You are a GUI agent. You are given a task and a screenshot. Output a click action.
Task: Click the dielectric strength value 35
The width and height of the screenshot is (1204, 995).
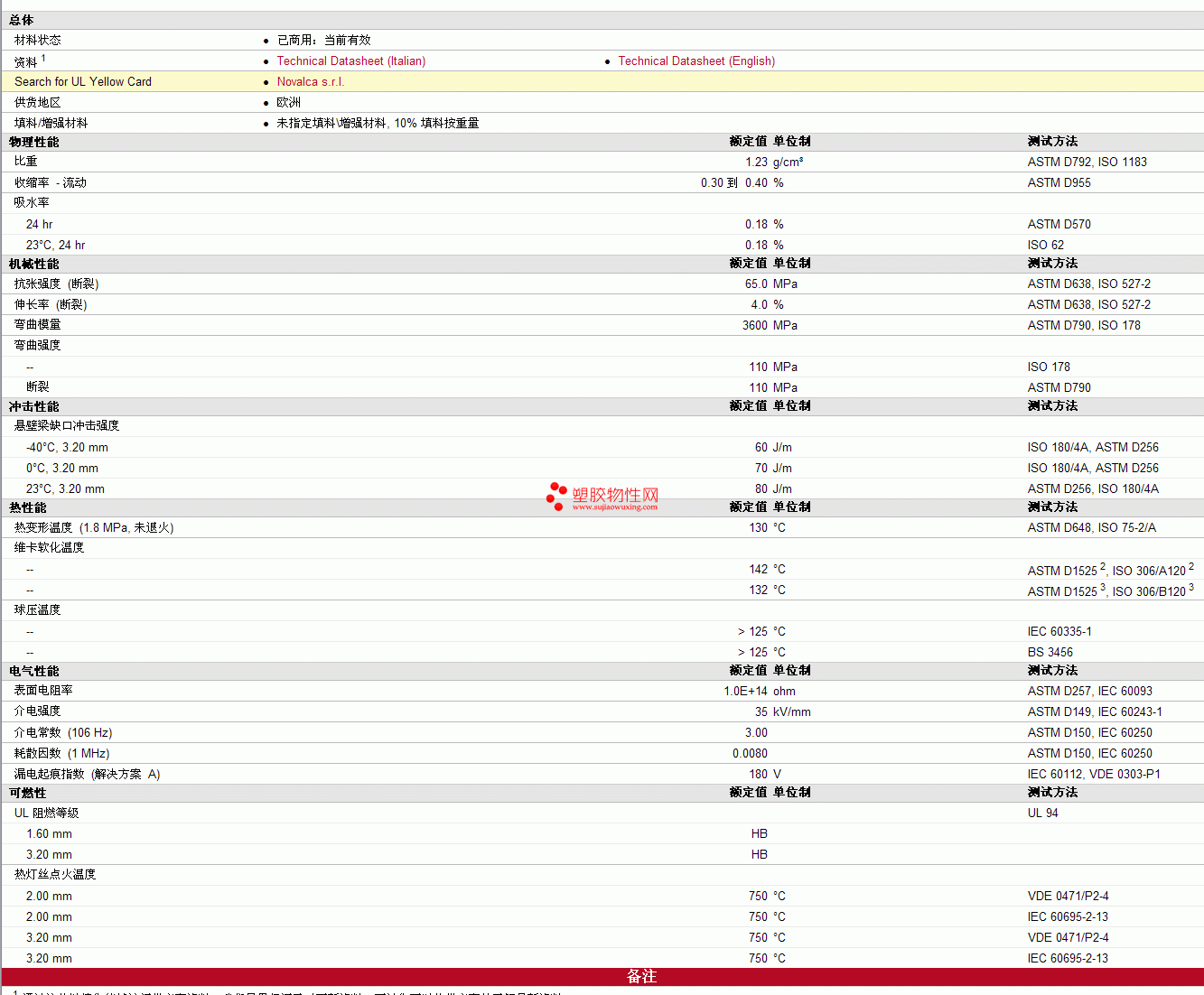[x=761, y=712]
